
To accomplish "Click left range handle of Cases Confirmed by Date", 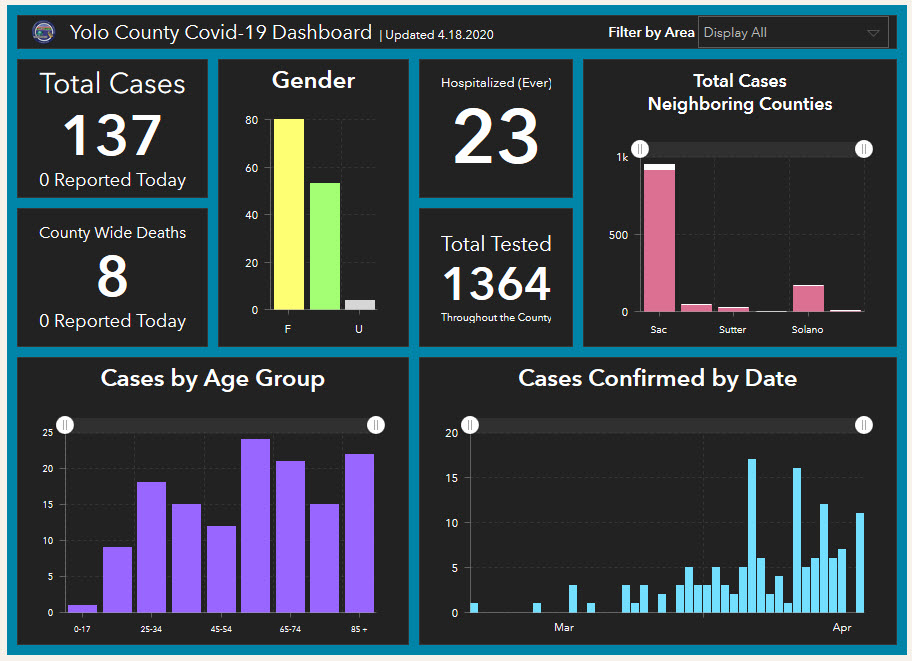I will (x=470, y=425).
